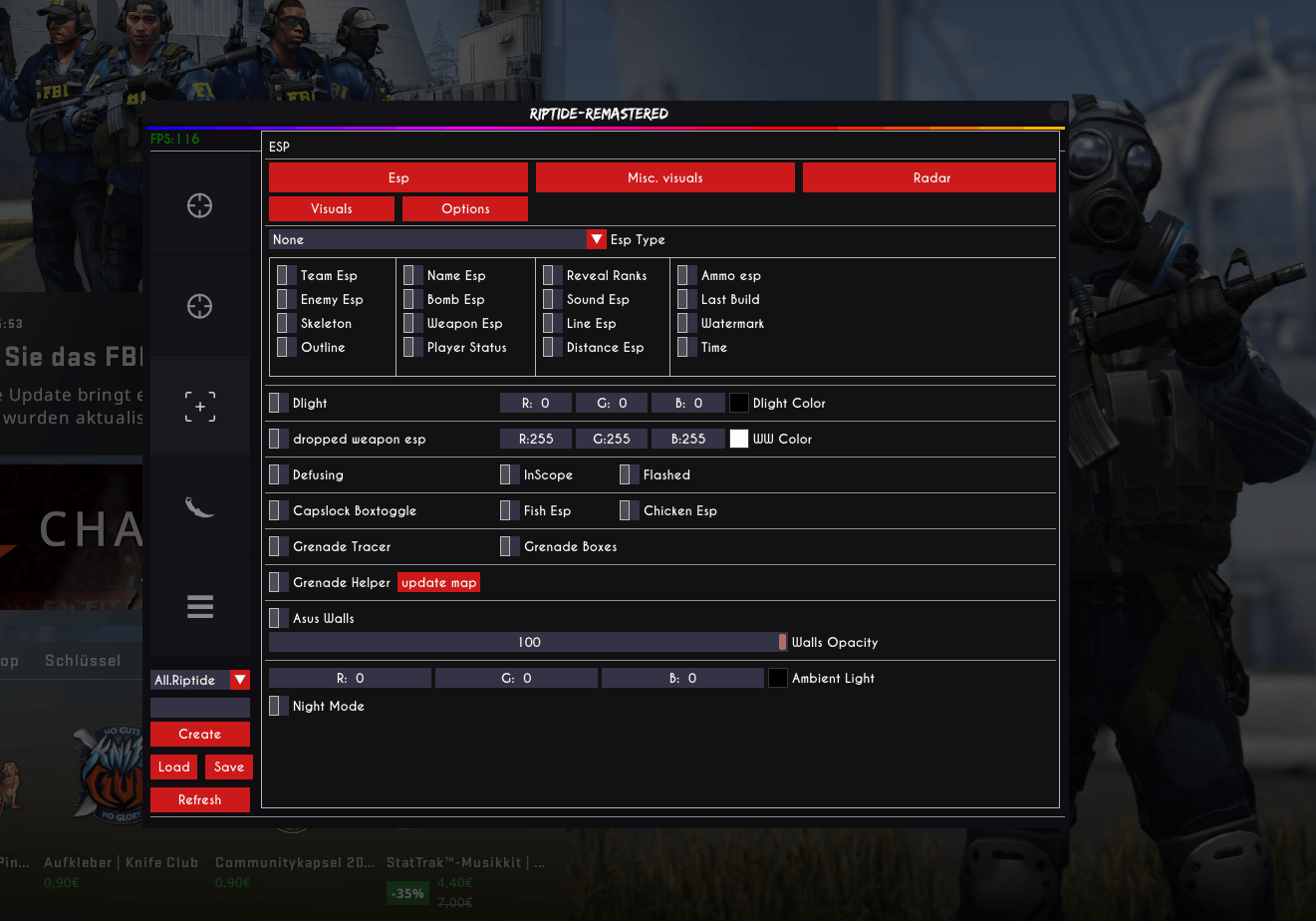Viewport: 1316px width, 921px height.
Task: Toggle the Sound Esp checkbox
Action: point(553,299)
